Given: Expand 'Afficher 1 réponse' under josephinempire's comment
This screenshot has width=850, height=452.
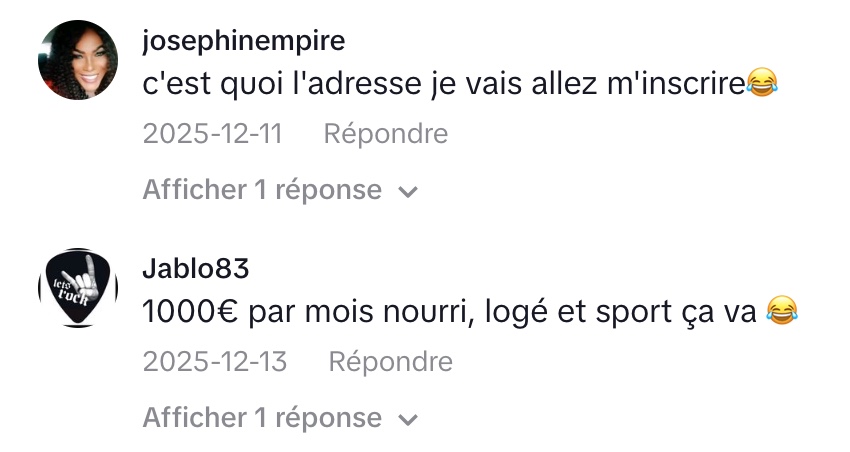Looking at the screenshot, I should [262, 190].
